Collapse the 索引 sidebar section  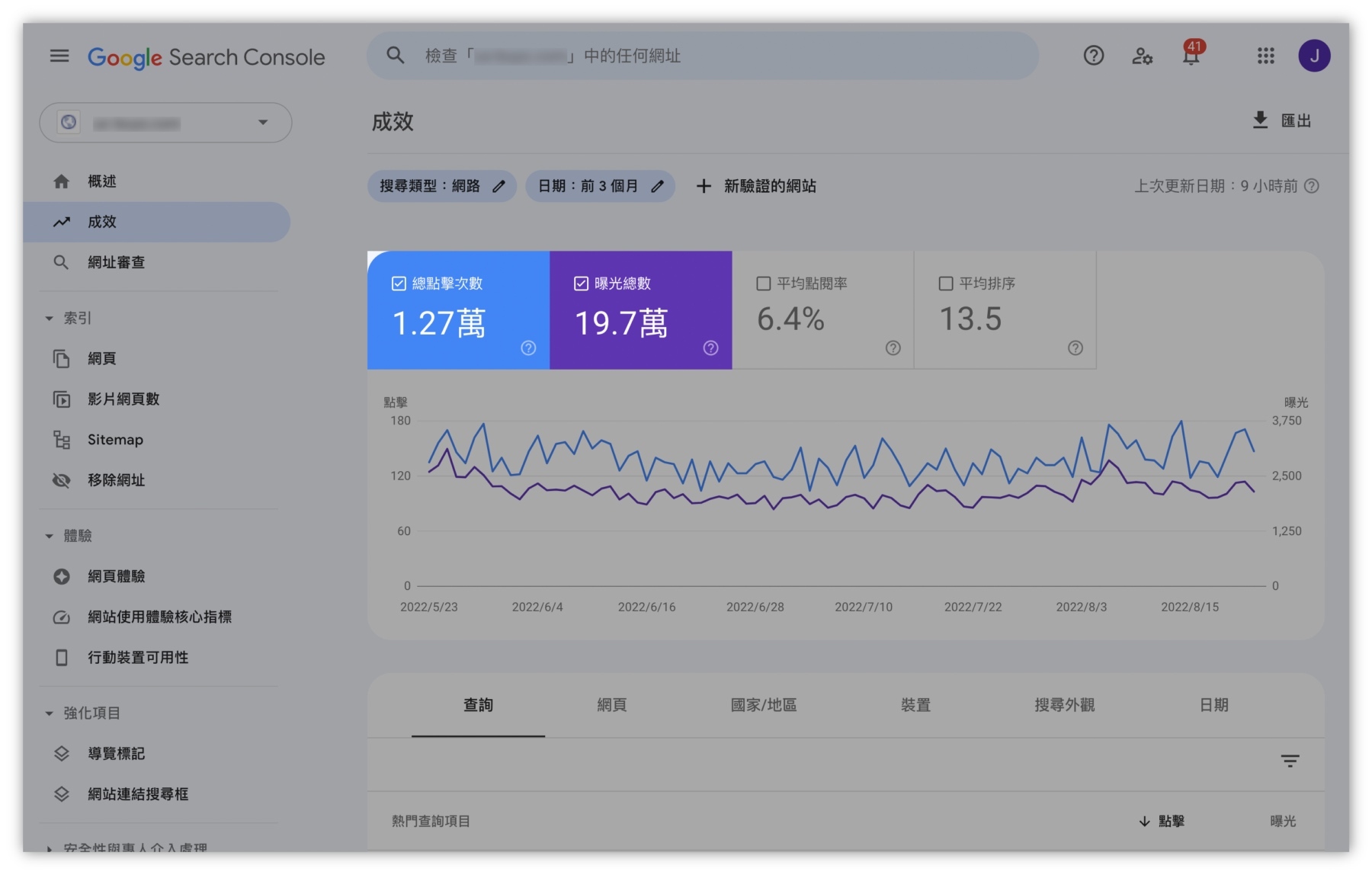pos(50,319)
